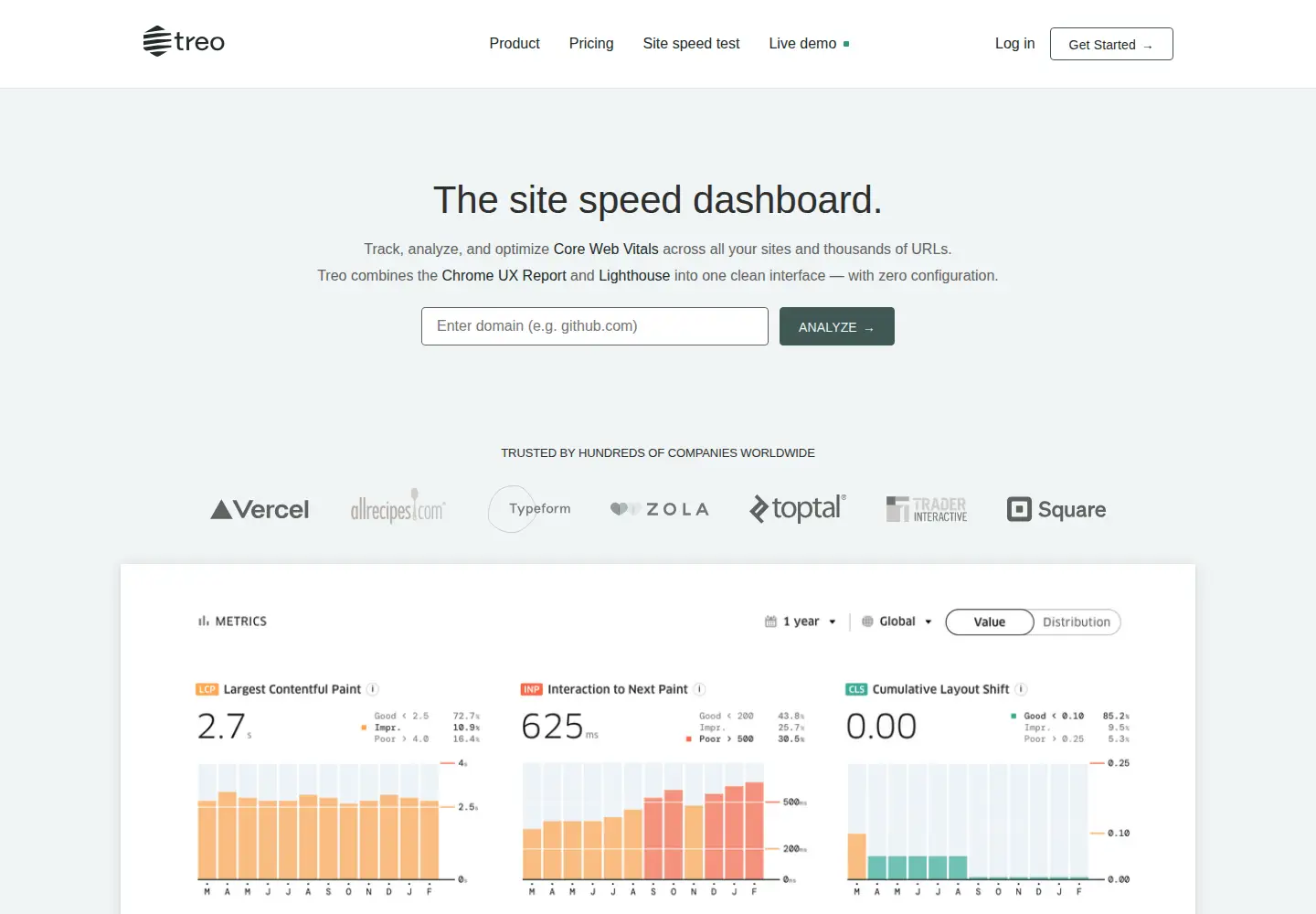This screenshot has width=1316, height=914.
Task: Click the Get Started button
Action: click(1111, 44)
